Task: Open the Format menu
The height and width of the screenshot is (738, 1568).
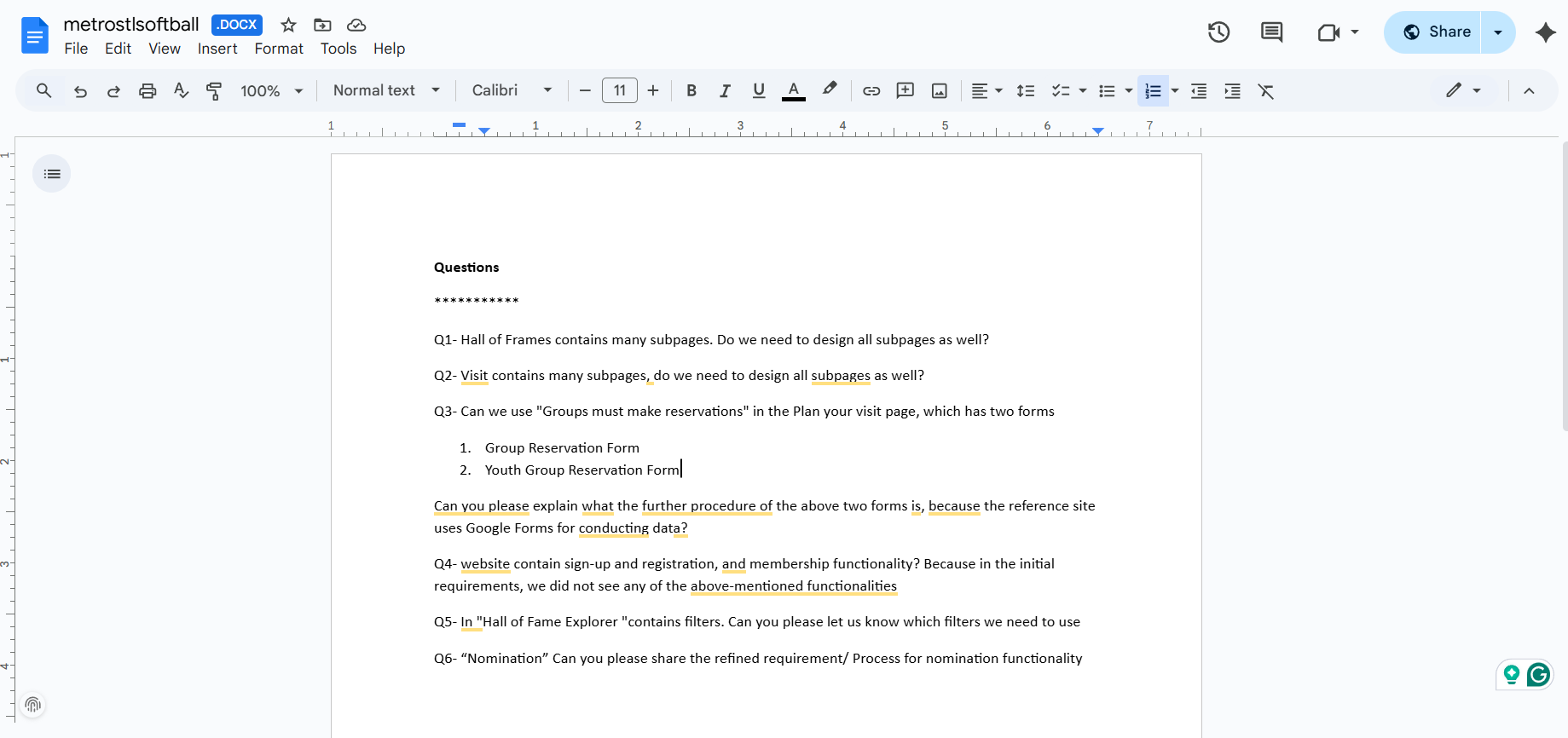Action: [279, 49]
